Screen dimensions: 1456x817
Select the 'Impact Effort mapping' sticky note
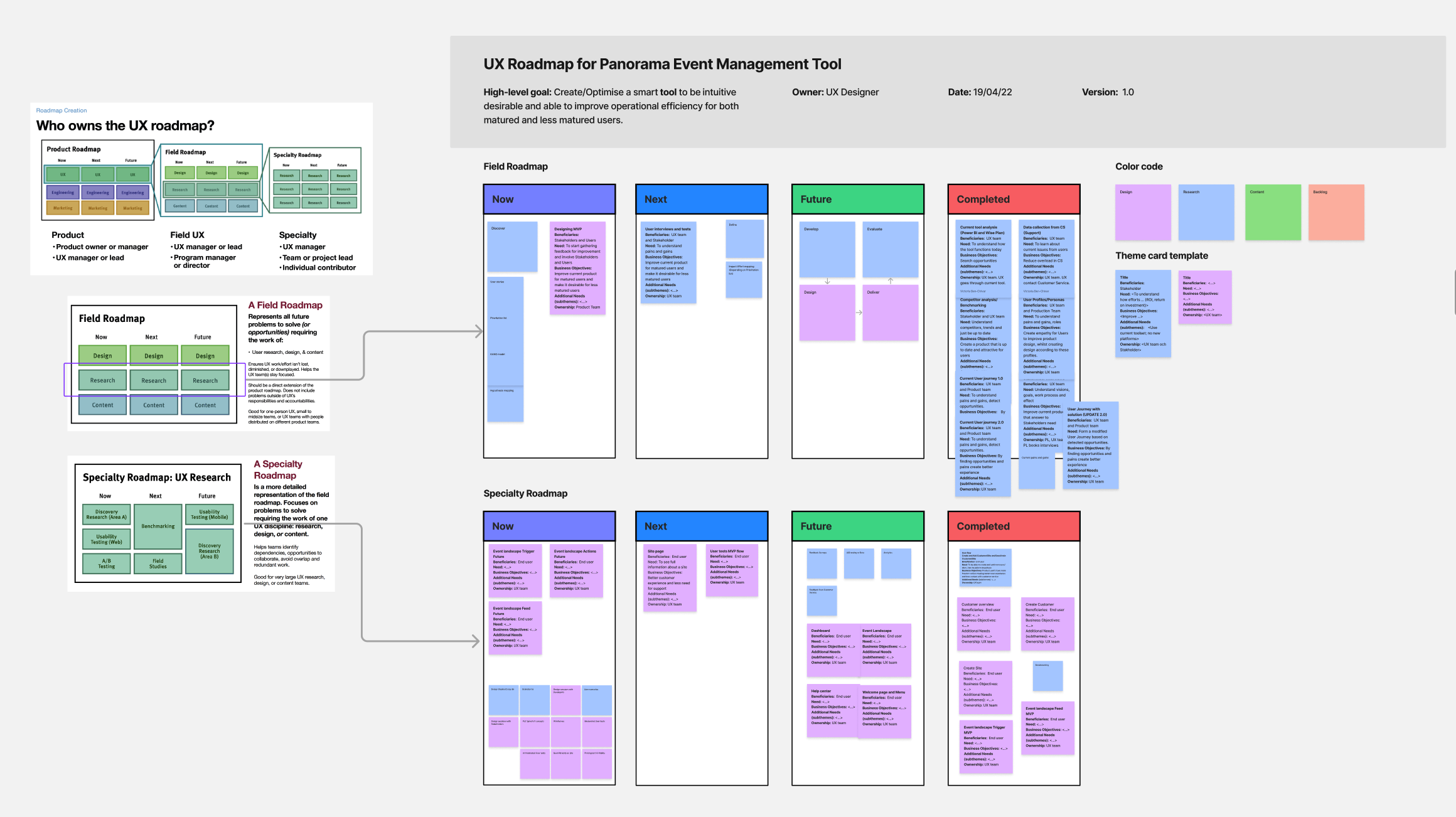pos(744,280)
